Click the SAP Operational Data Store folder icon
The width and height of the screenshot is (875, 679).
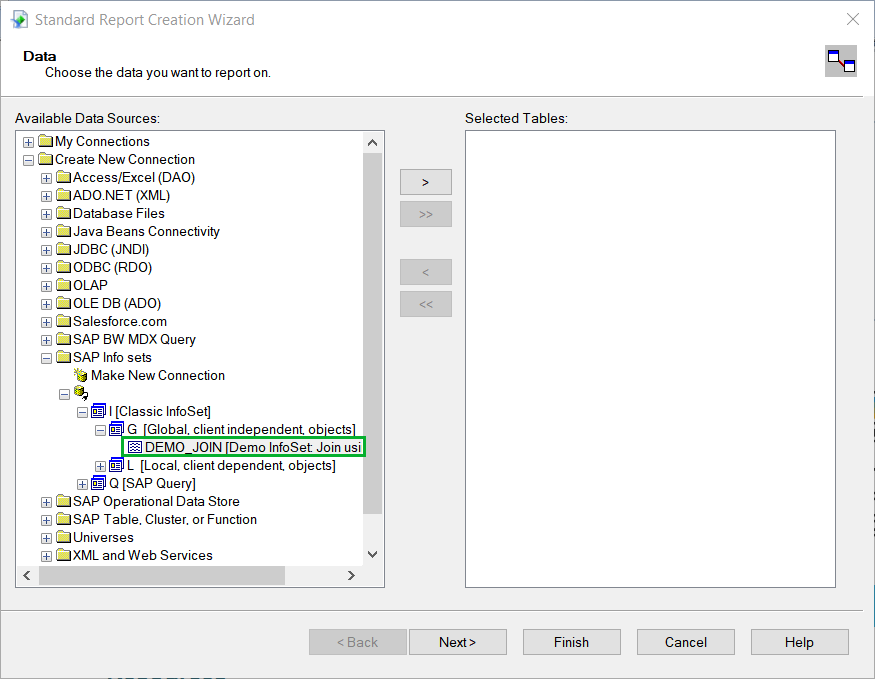click(x=64, y=501)
